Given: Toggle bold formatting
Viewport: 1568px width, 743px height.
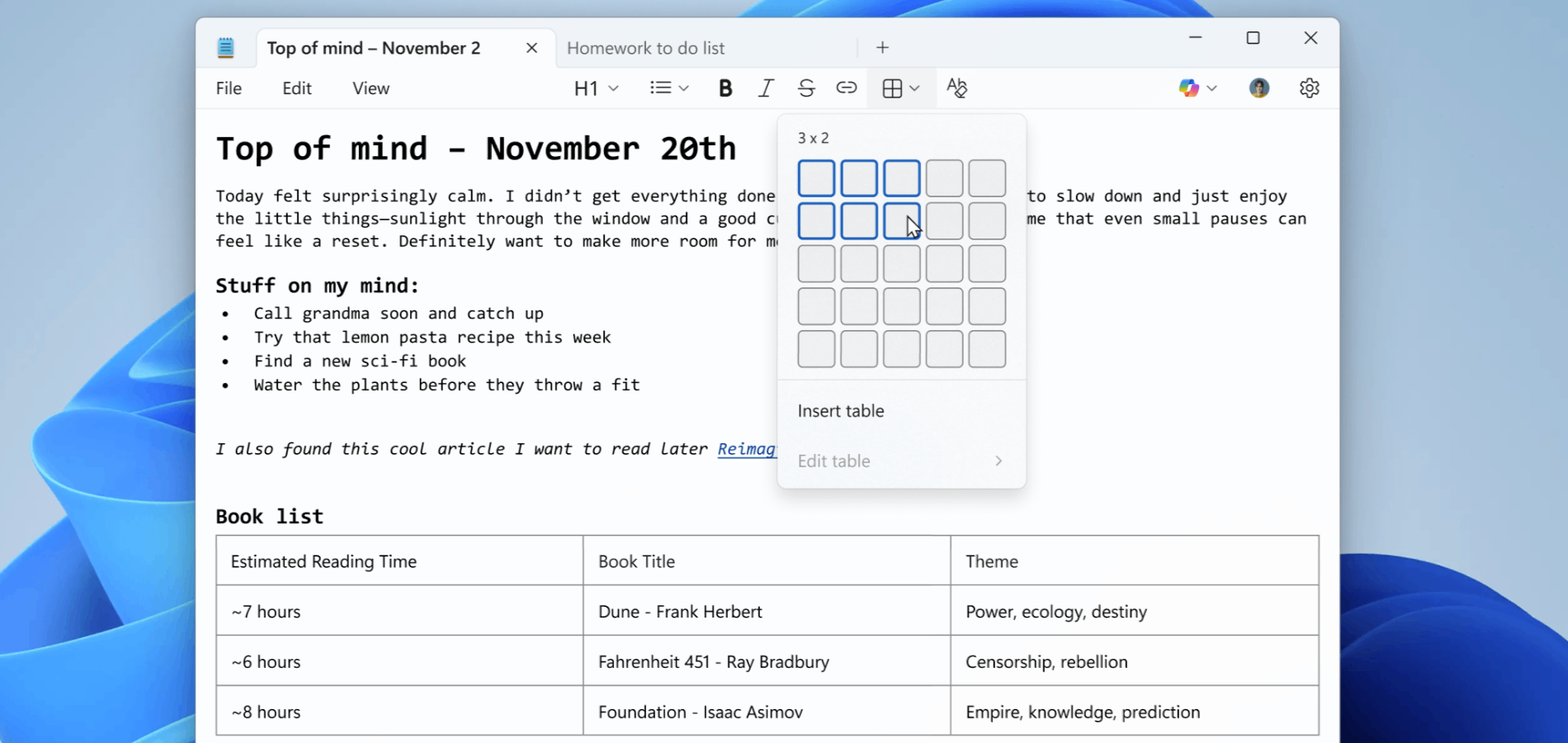Looking at the screenshot, I should [725, 88].
